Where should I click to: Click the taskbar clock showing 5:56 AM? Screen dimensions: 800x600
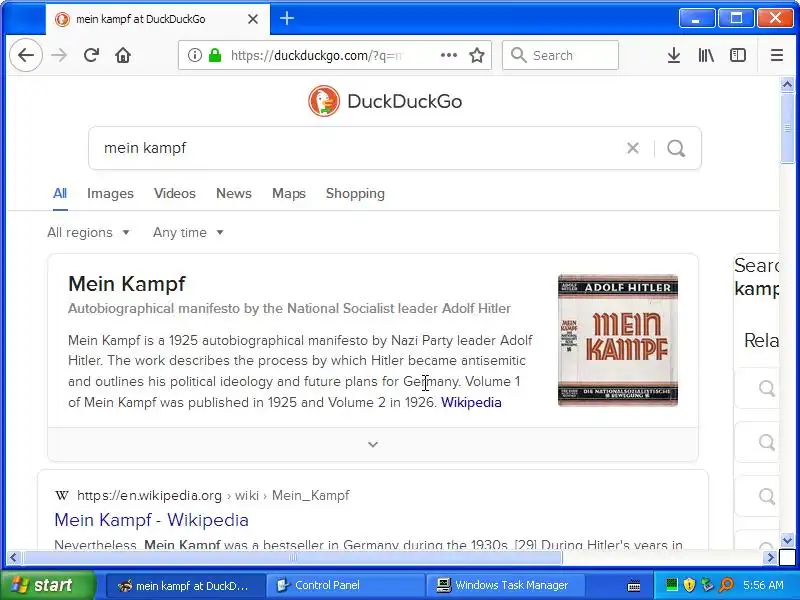763,585
